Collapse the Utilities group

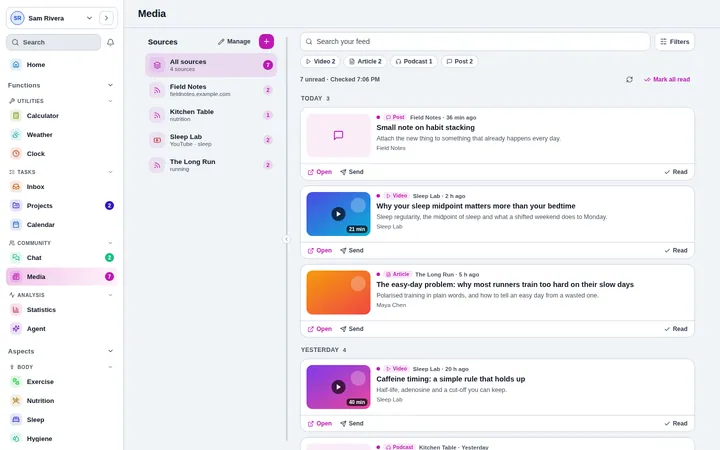tap(110, 101)
